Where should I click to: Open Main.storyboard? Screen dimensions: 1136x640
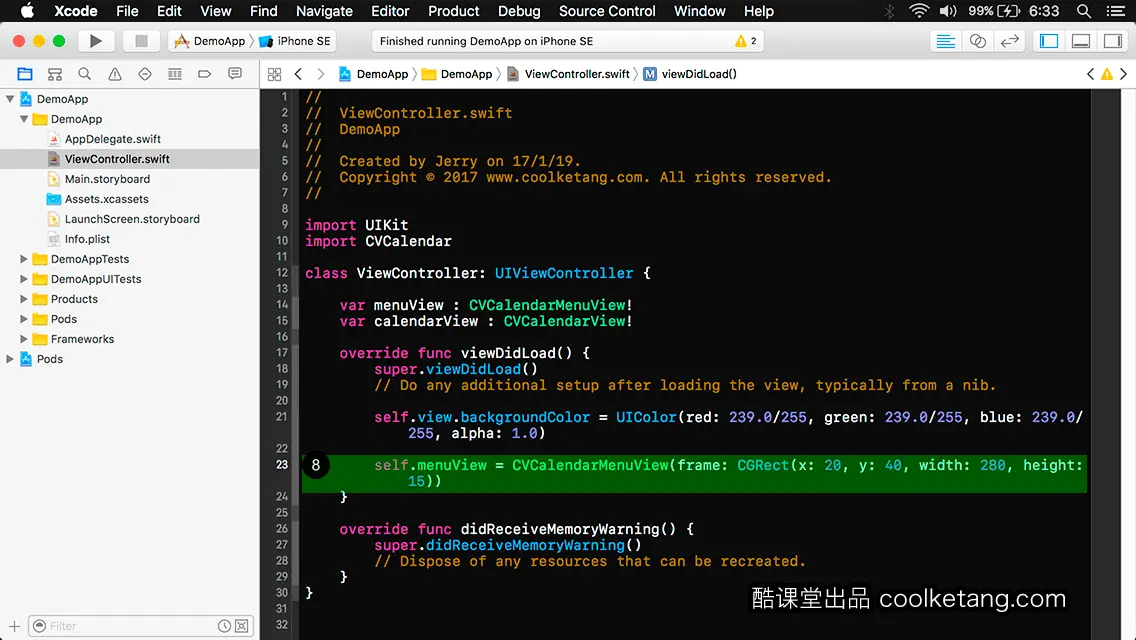click(x=107, y=179)
